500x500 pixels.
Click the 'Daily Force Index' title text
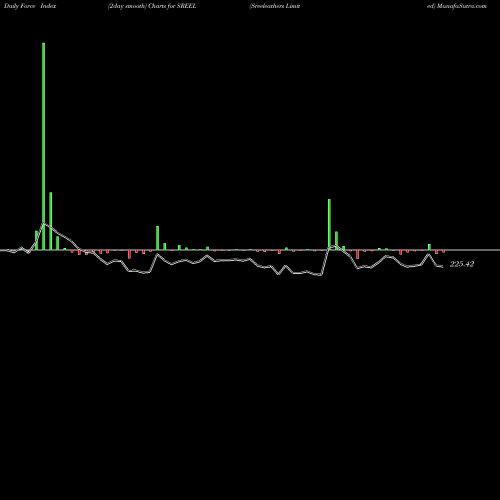30,6
